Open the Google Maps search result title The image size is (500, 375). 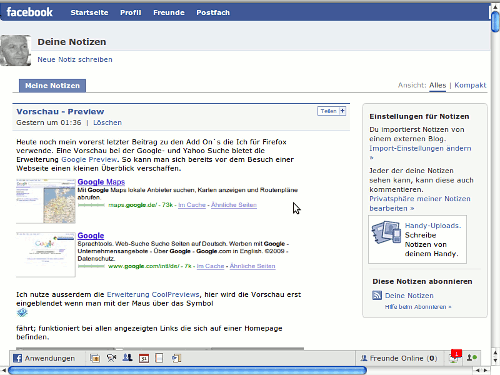101,182
